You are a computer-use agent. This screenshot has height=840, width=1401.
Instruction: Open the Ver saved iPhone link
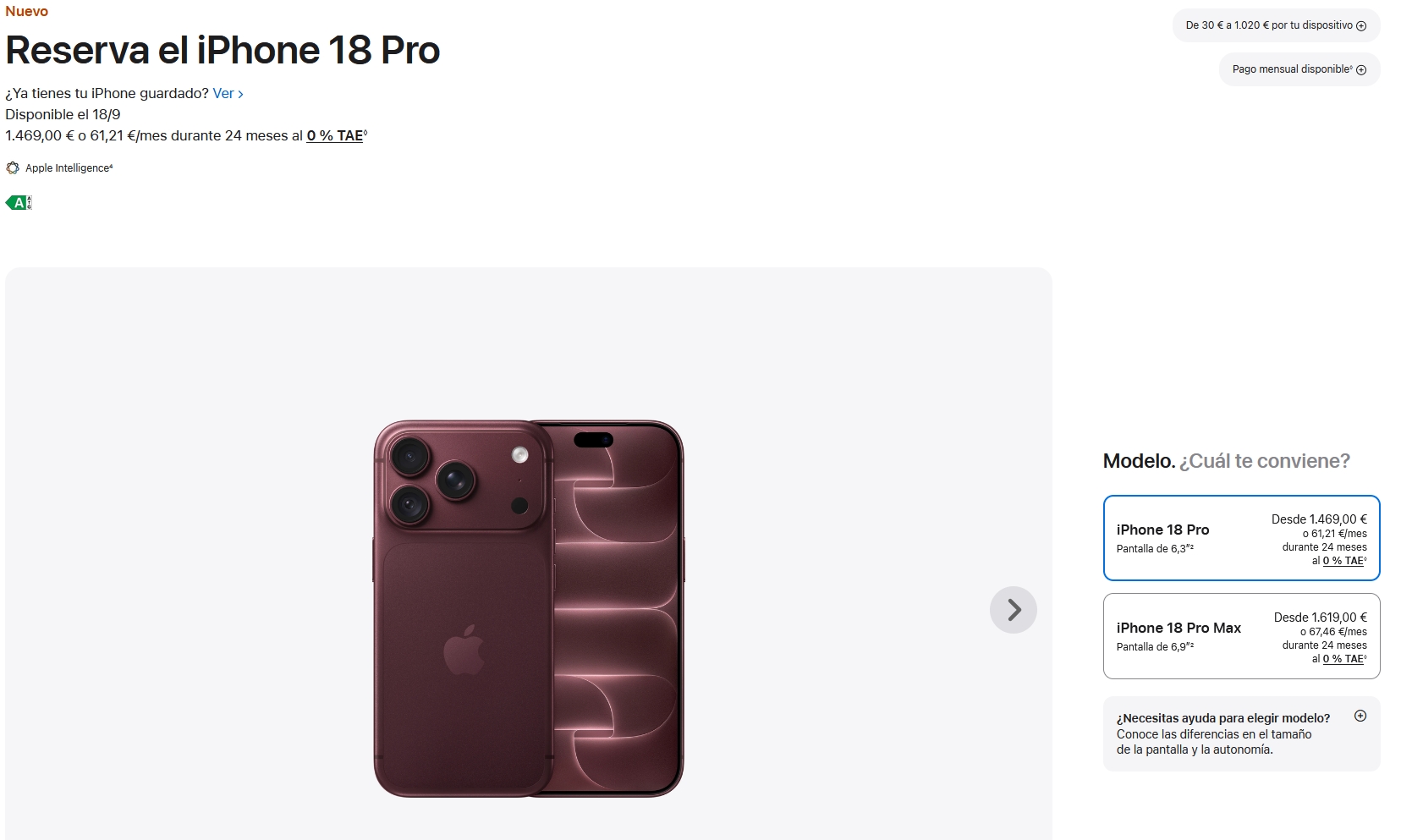coord(228,93)
